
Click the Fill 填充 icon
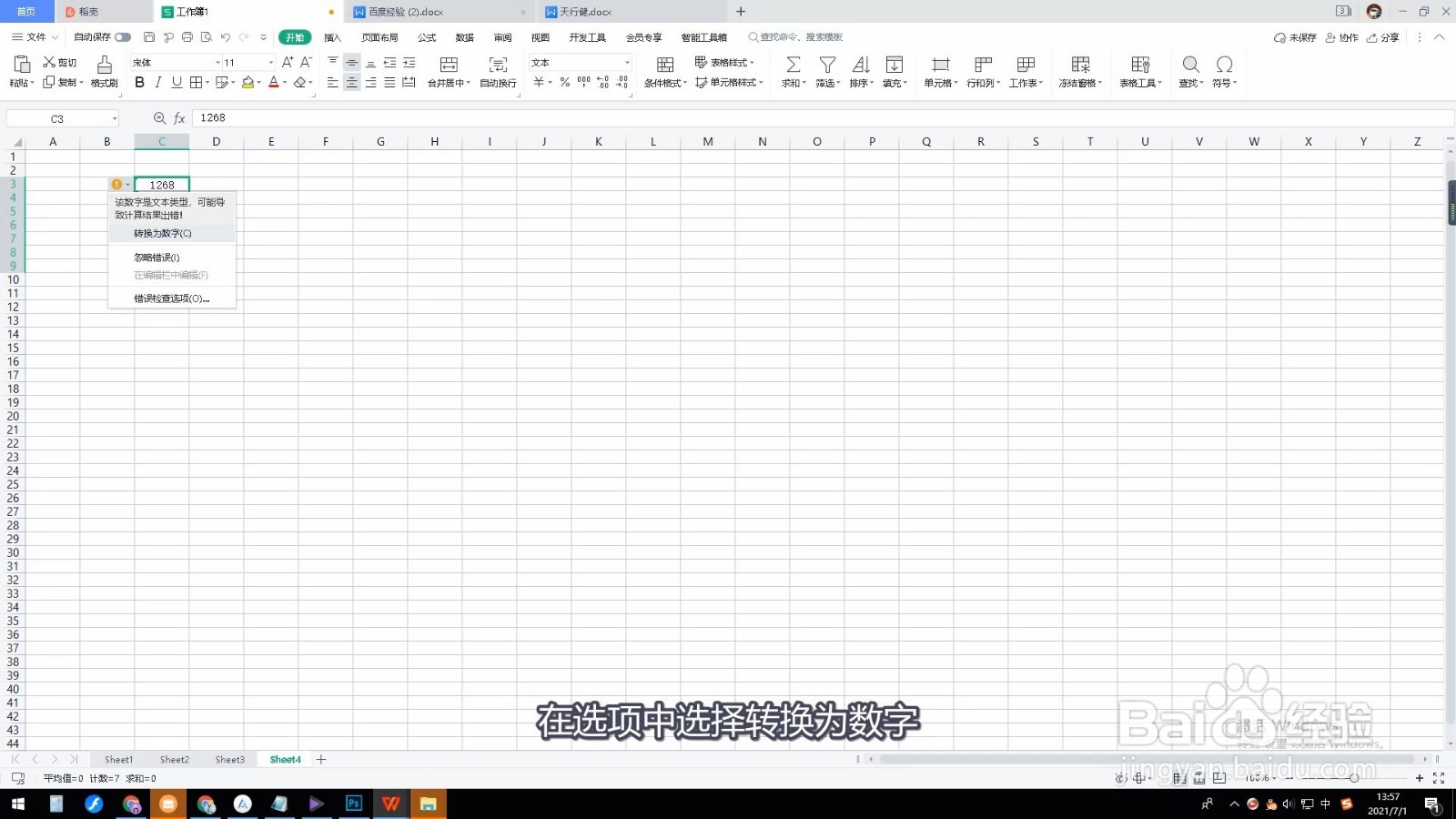[x=895, y=65]
